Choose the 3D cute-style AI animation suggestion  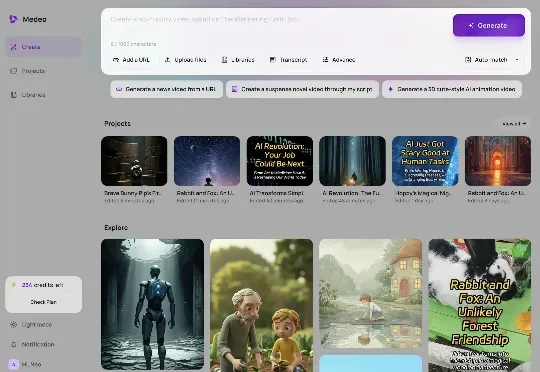pos(452,89)
